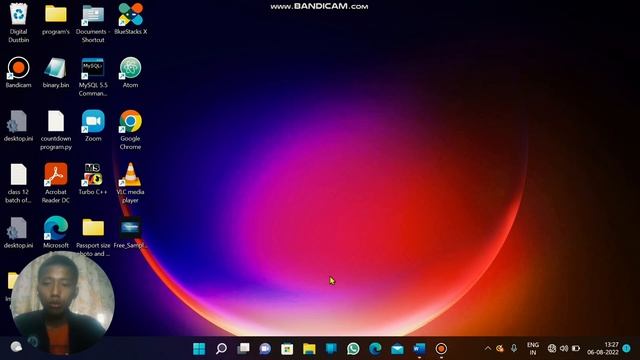Click the microphone icon in system tray
Viewport: 640px width, 360px height.
[x=514, y=348]
